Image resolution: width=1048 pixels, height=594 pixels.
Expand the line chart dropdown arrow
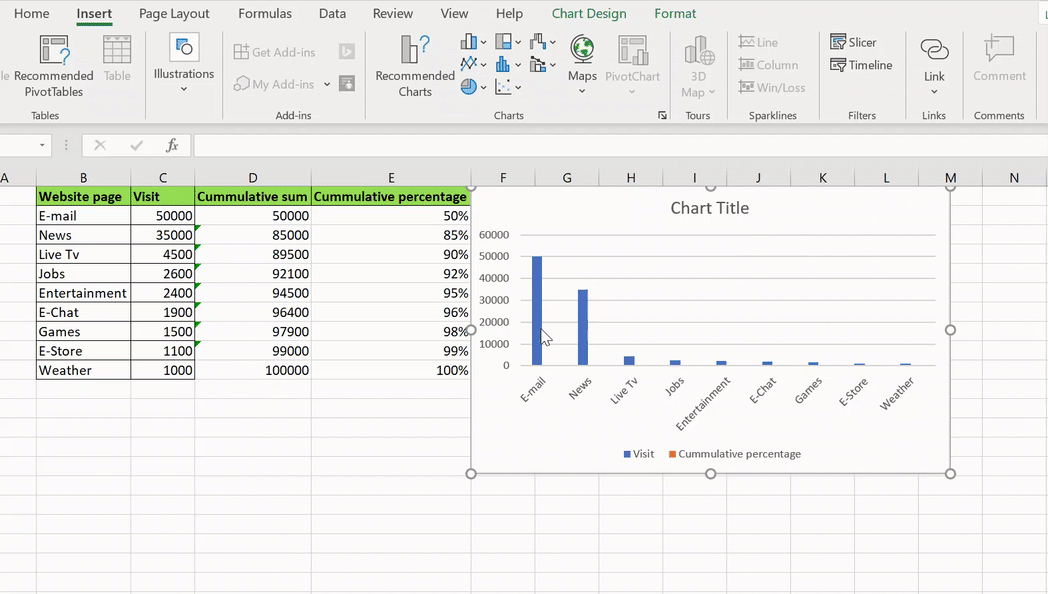(483, 65)
